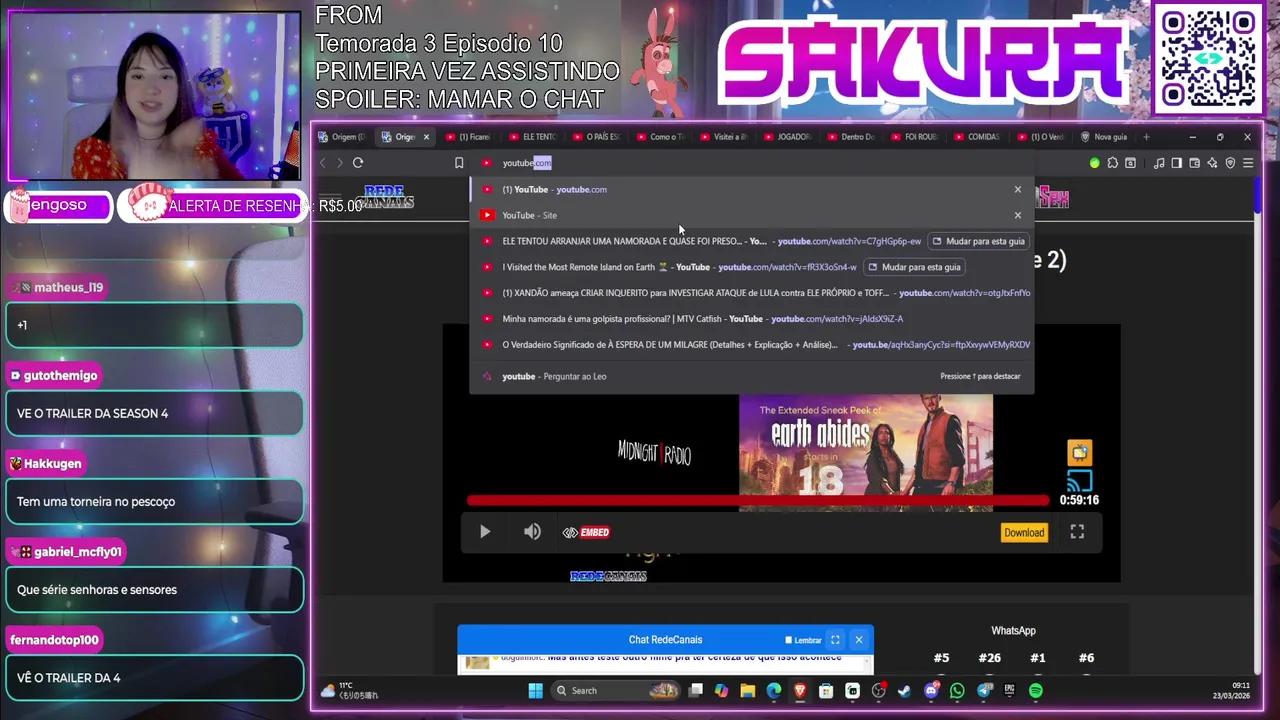This screenshot has height=720, width=1280.
Task: Click the EMBED button on the player
Action: point(586,532)
